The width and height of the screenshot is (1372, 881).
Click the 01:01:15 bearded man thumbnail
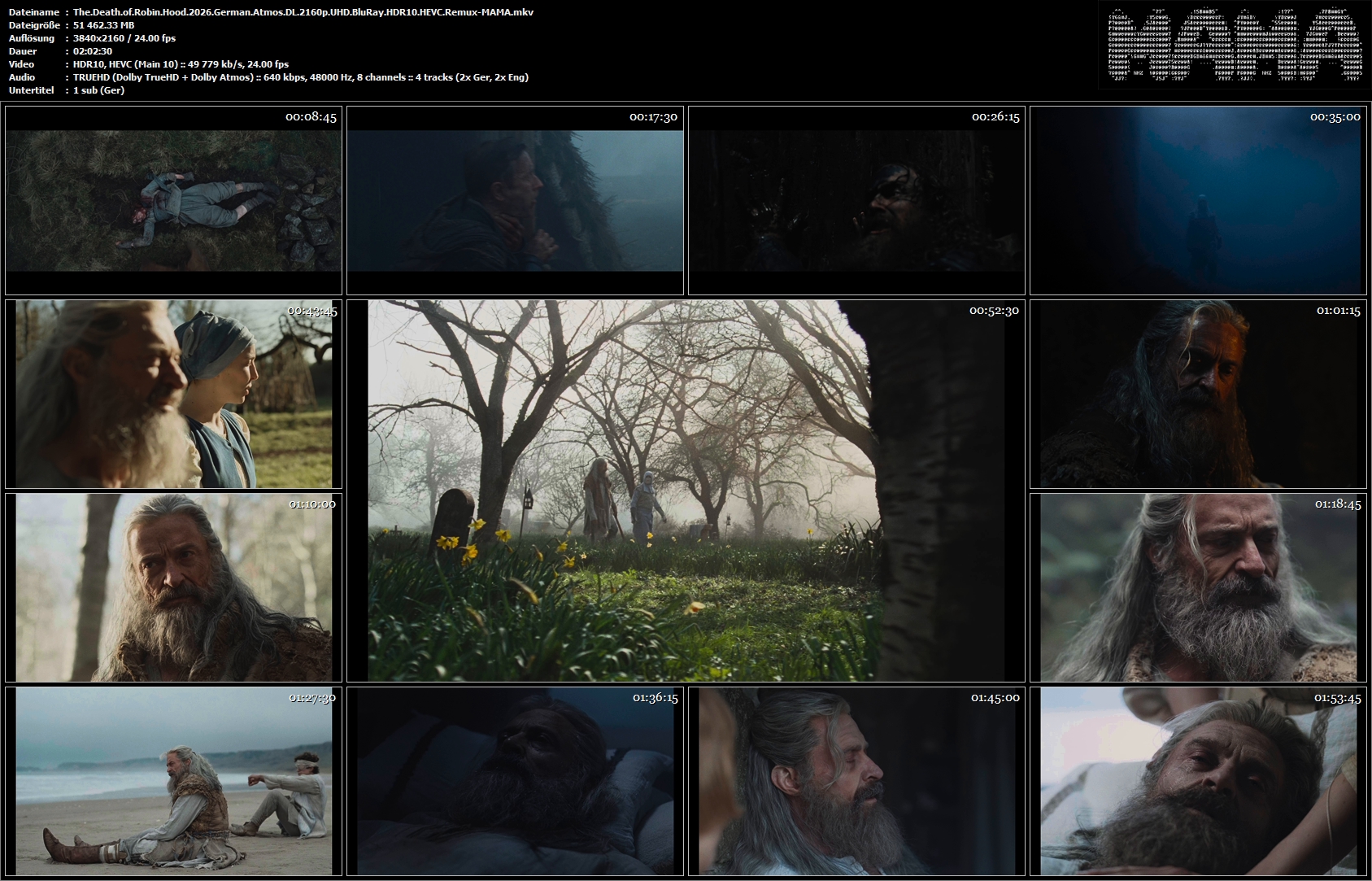[x=1198, y=394]
